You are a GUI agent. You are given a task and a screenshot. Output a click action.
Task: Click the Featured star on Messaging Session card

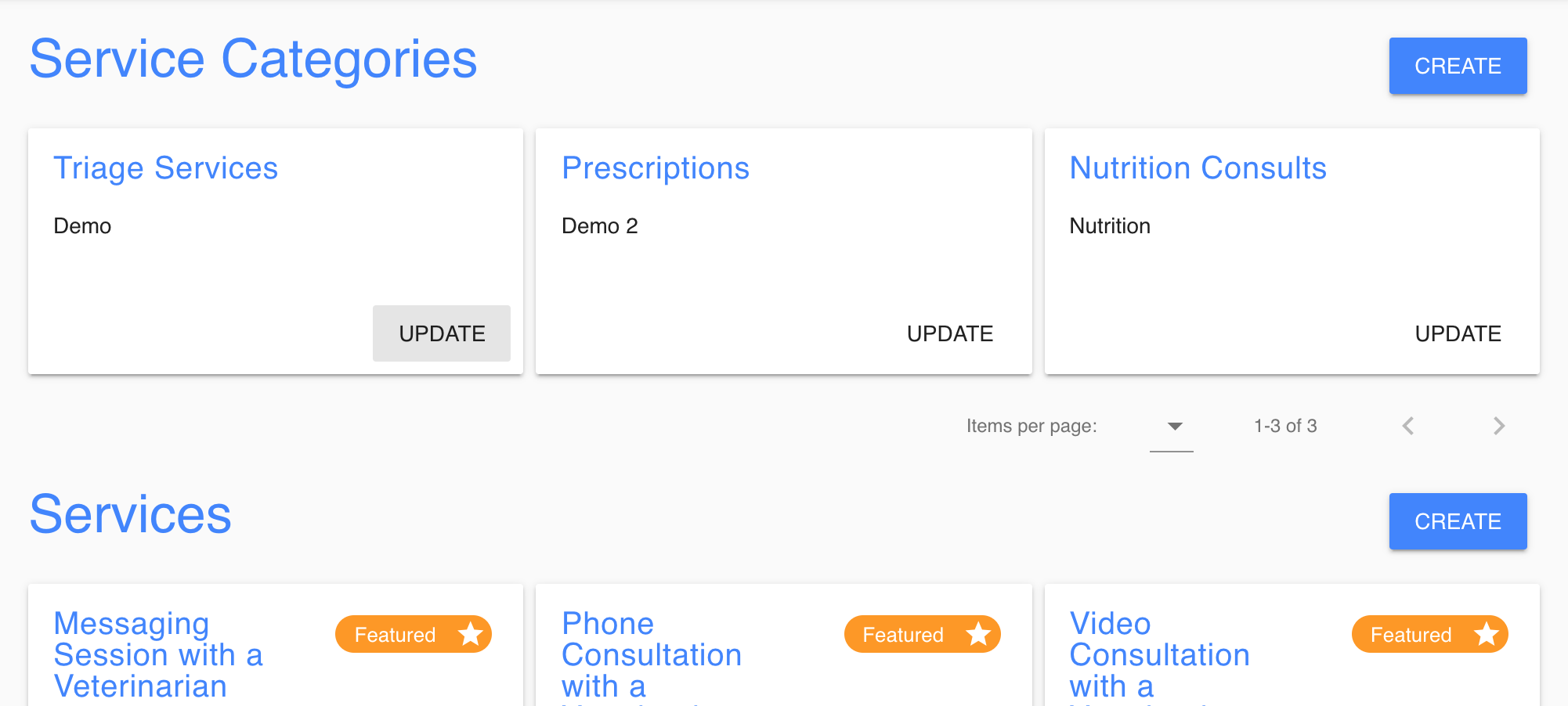pyautogui.click(x=471, y=634)
